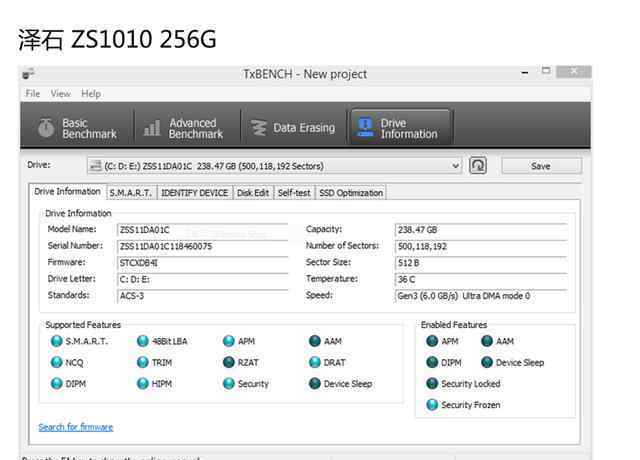Viewport: 640px width, 460px height.
Task: Click the Security Locked indicator
Action: pyautogui.click(x=432, y=383)
